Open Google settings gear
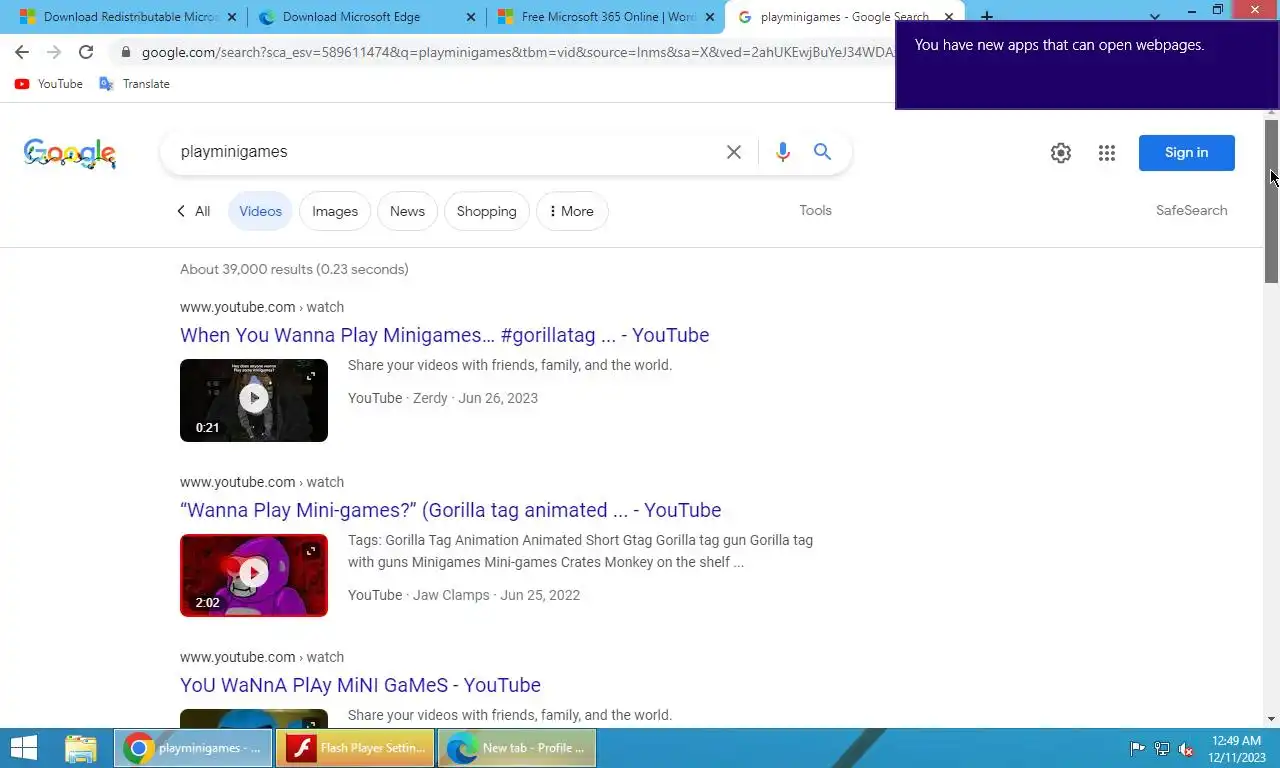 (x=1061, y=153)
